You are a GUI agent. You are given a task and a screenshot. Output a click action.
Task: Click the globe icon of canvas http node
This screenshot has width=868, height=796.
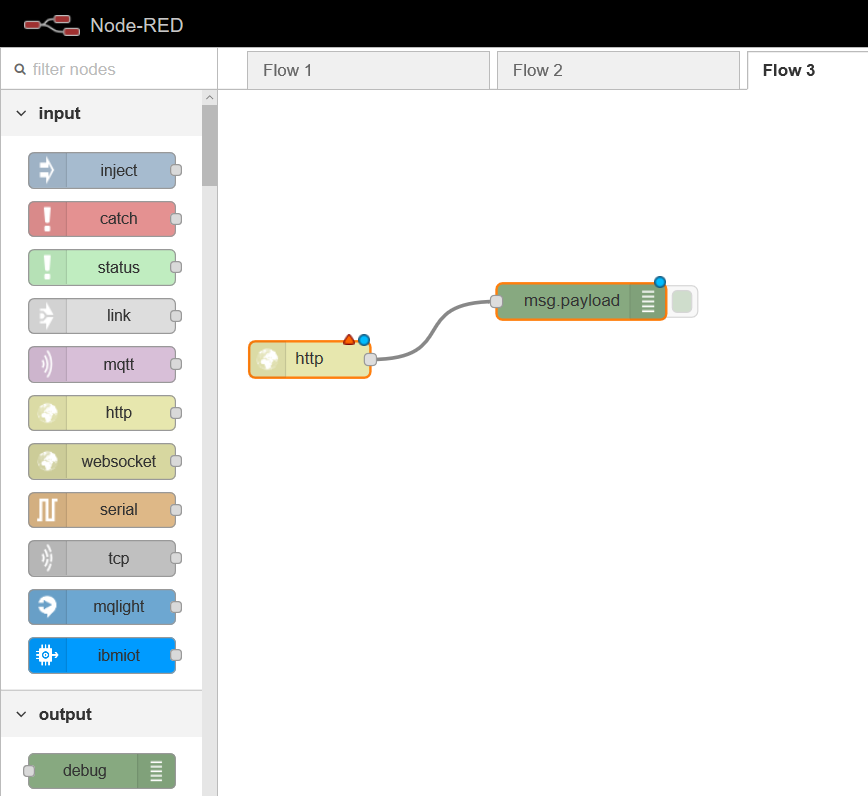pos(268,359)
